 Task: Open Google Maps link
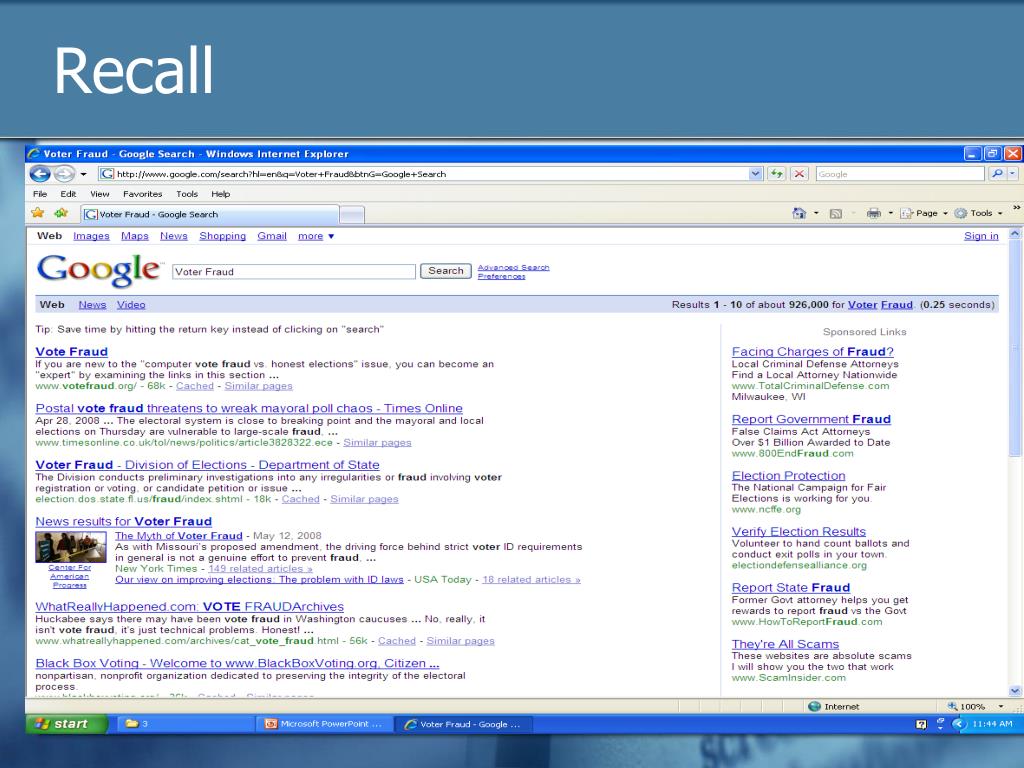[x=135, y=236]
